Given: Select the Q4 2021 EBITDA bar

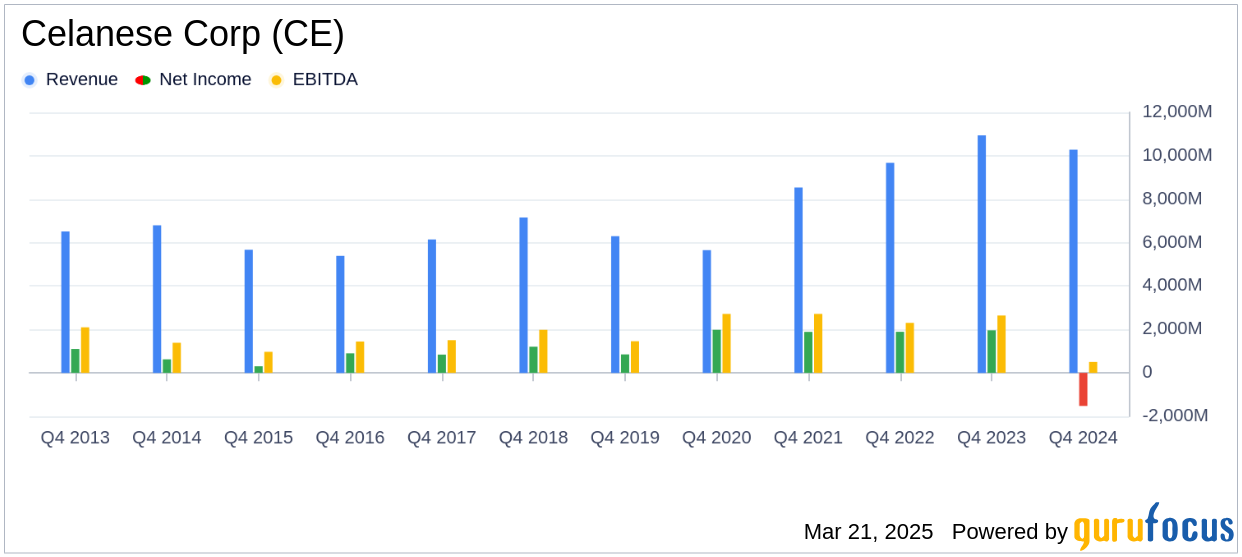Looking at the screenshot, I should (818, 343).
